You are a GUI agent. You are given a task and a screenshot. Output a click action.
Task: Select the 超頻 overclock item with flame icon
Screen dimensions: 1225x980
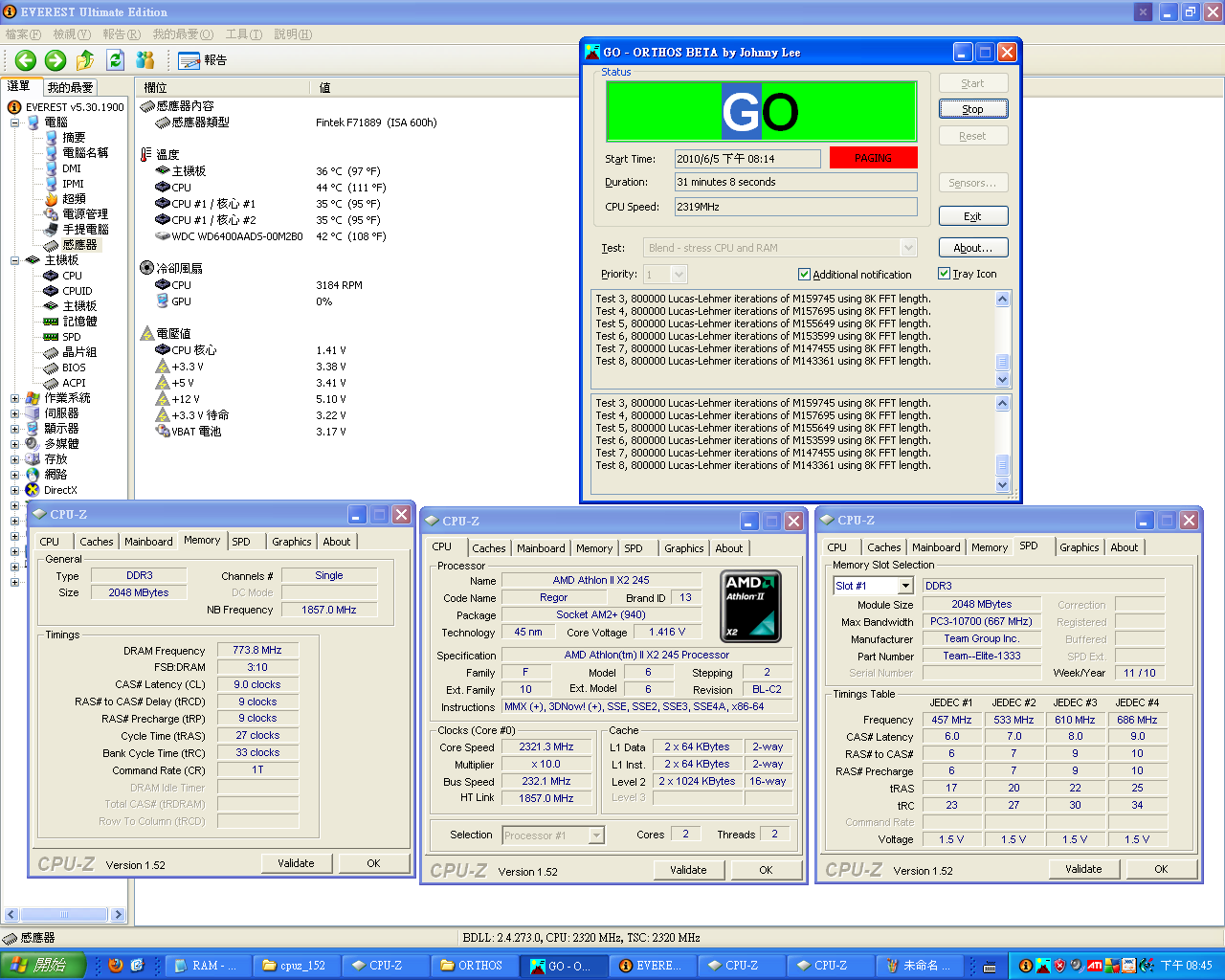[73, 199]
